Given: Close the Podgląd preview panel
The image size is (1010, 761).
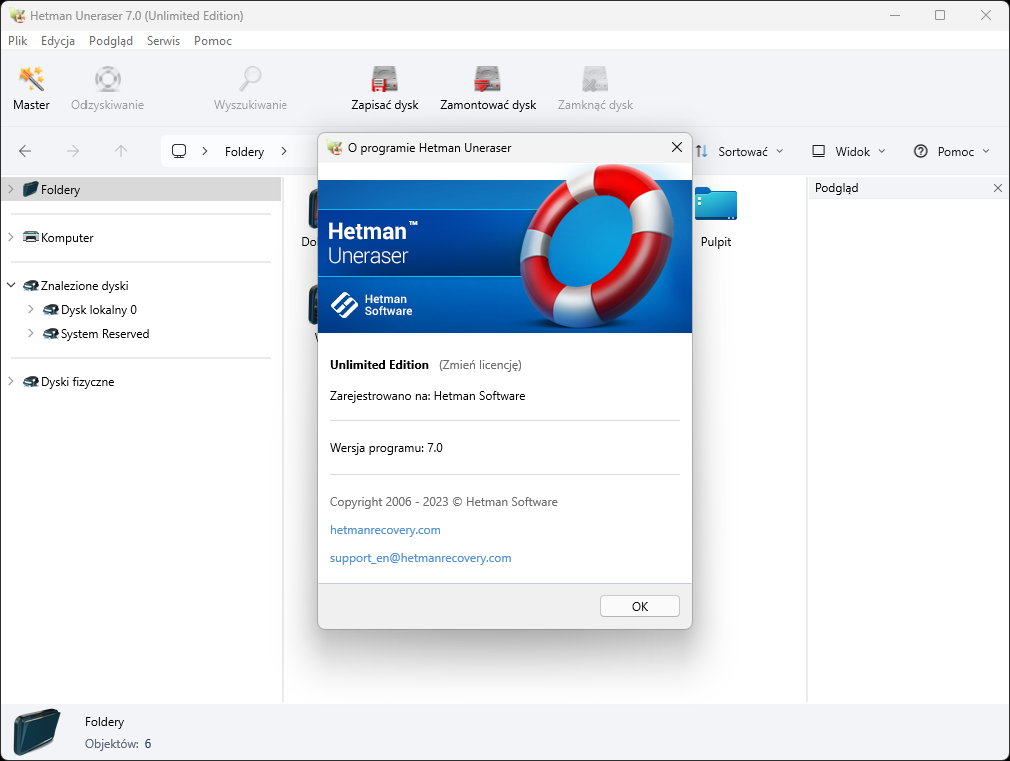Looking at the screenshot, I should [998, 188].
